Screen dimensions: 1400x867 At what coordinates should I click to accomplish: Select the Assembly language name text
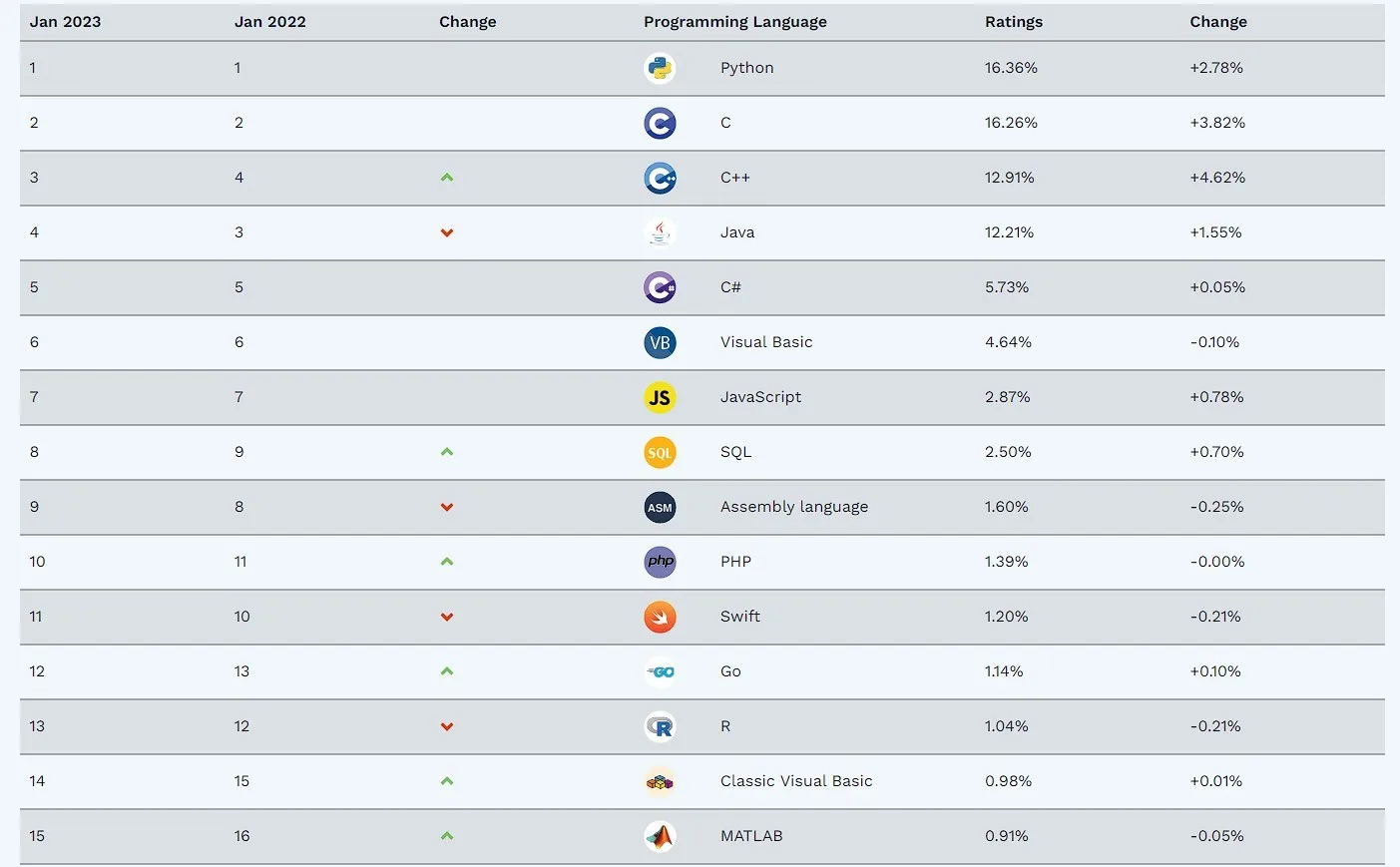[793, 507]
